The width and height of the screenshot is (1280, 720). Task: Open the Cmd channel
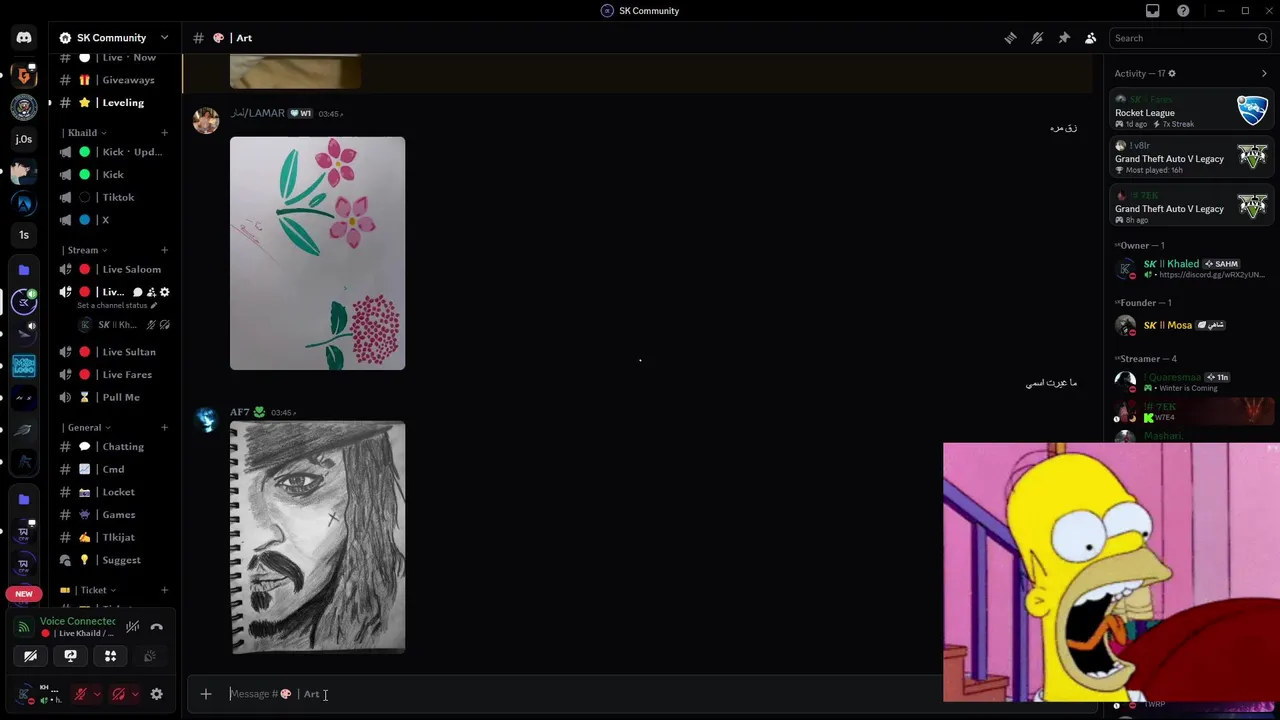[114, 470]
